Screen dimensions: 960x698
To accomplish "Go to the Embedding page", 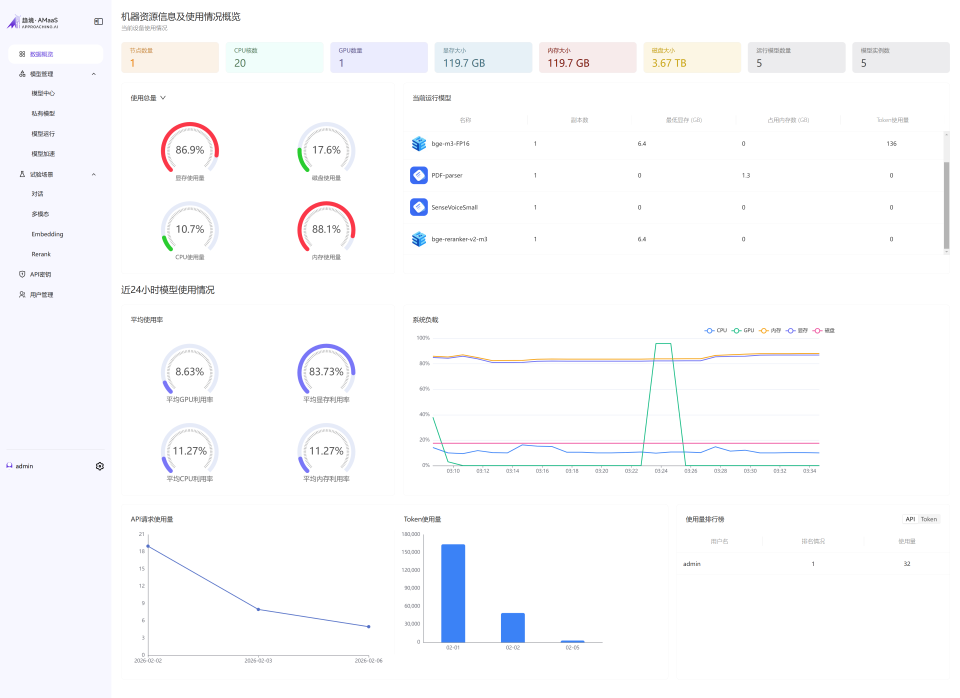I will (x=47, y=234).
